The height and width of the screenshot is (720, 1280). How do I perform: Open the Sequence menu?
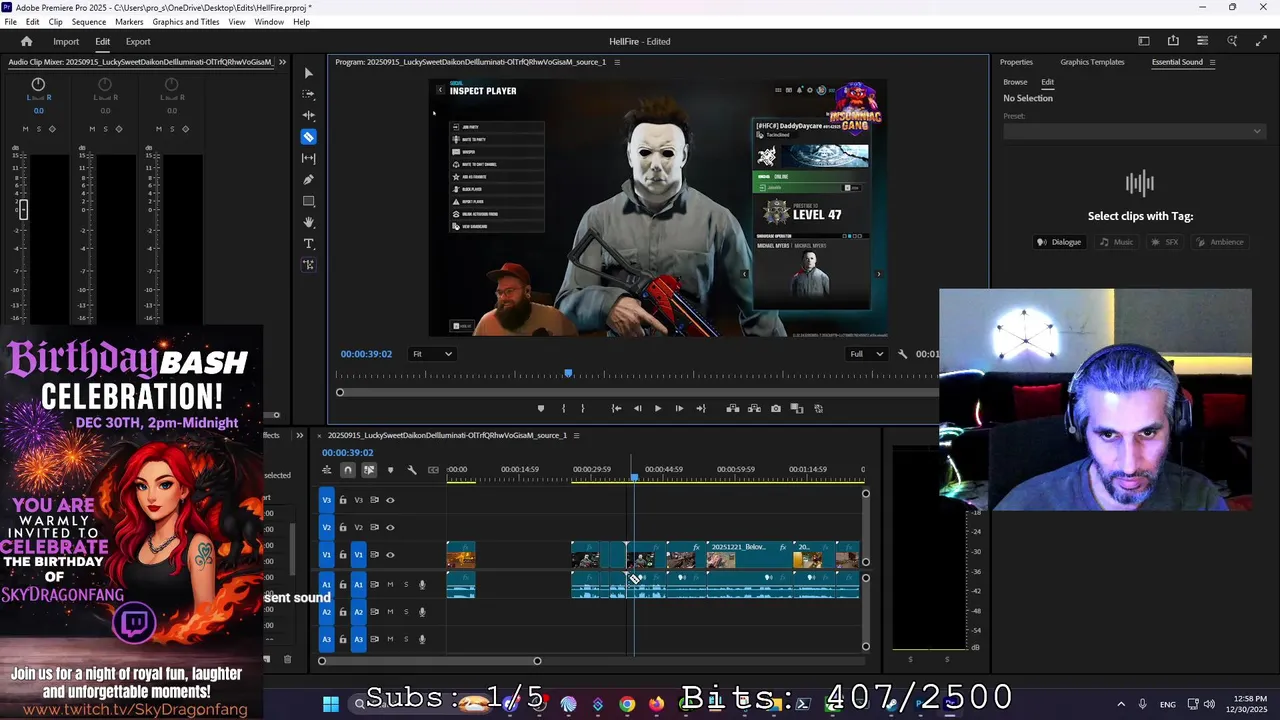pos(89,22)
